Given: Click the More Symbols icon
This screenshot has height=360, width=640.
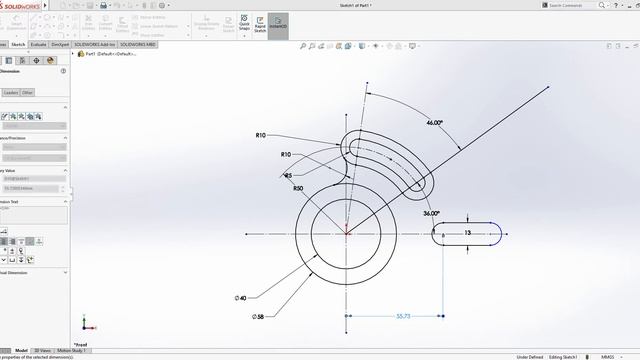Looking at the screenshot, I should tap(30, 260).
